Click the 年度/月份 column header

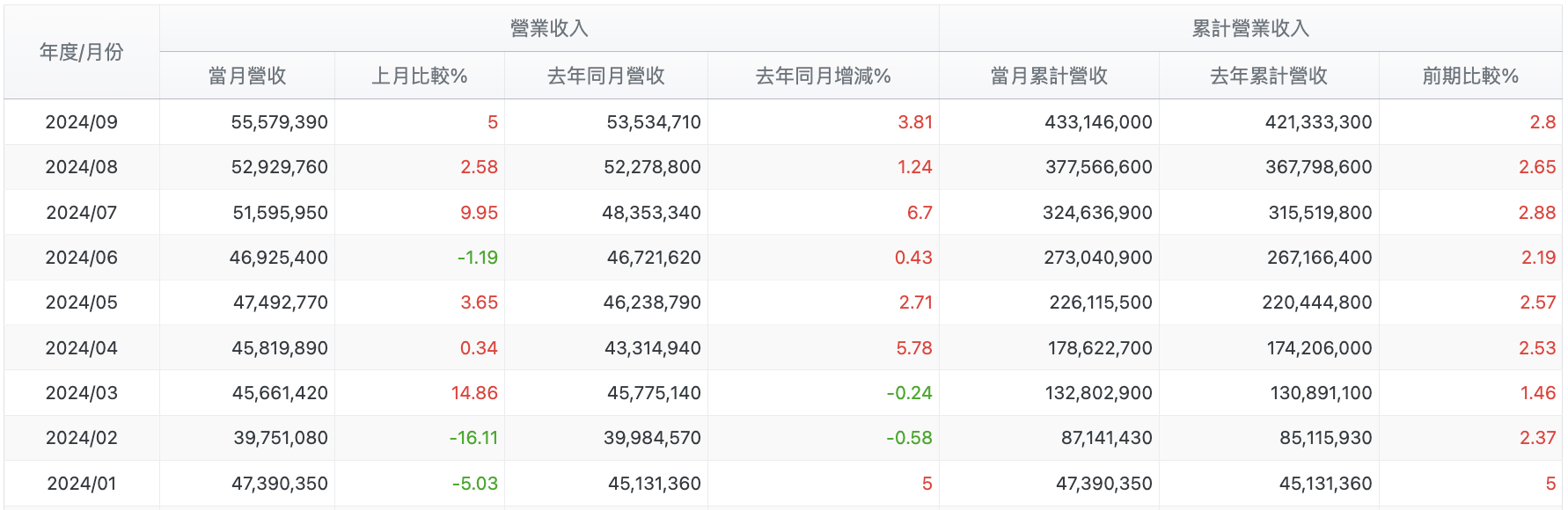point(81,53)
